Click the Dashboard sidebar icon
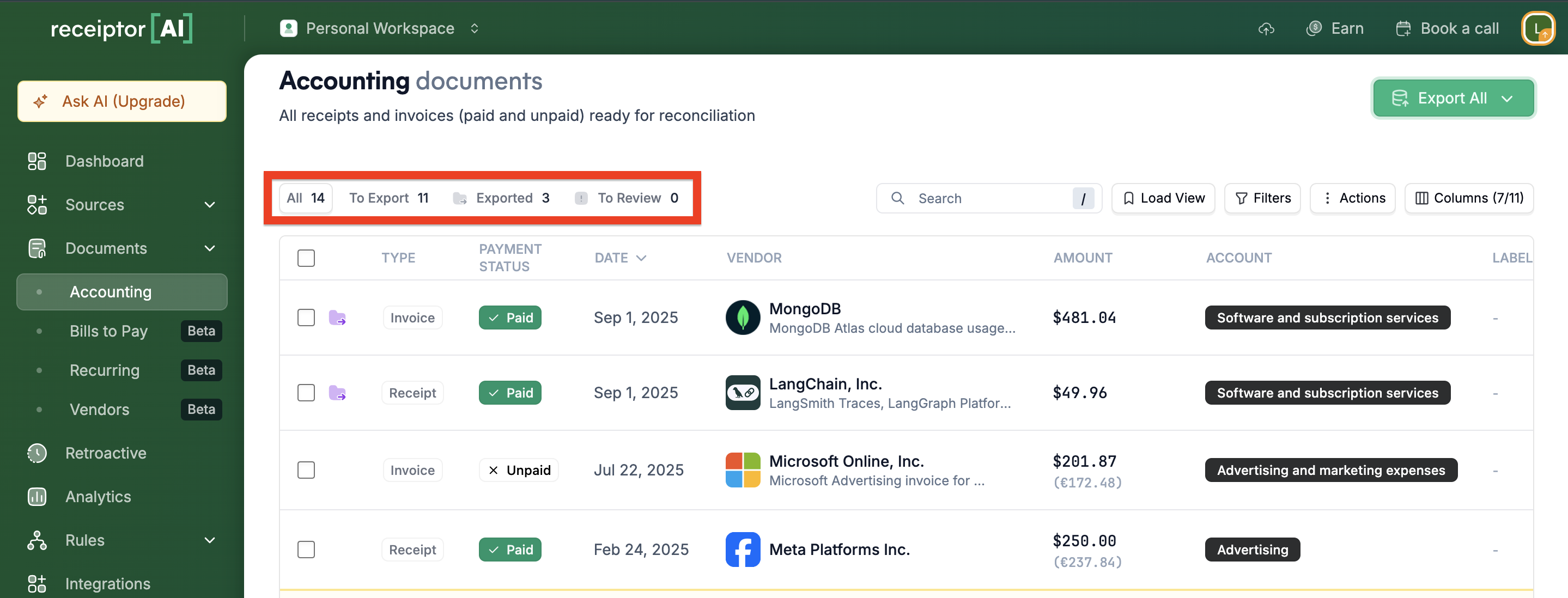 click(37, 161)
